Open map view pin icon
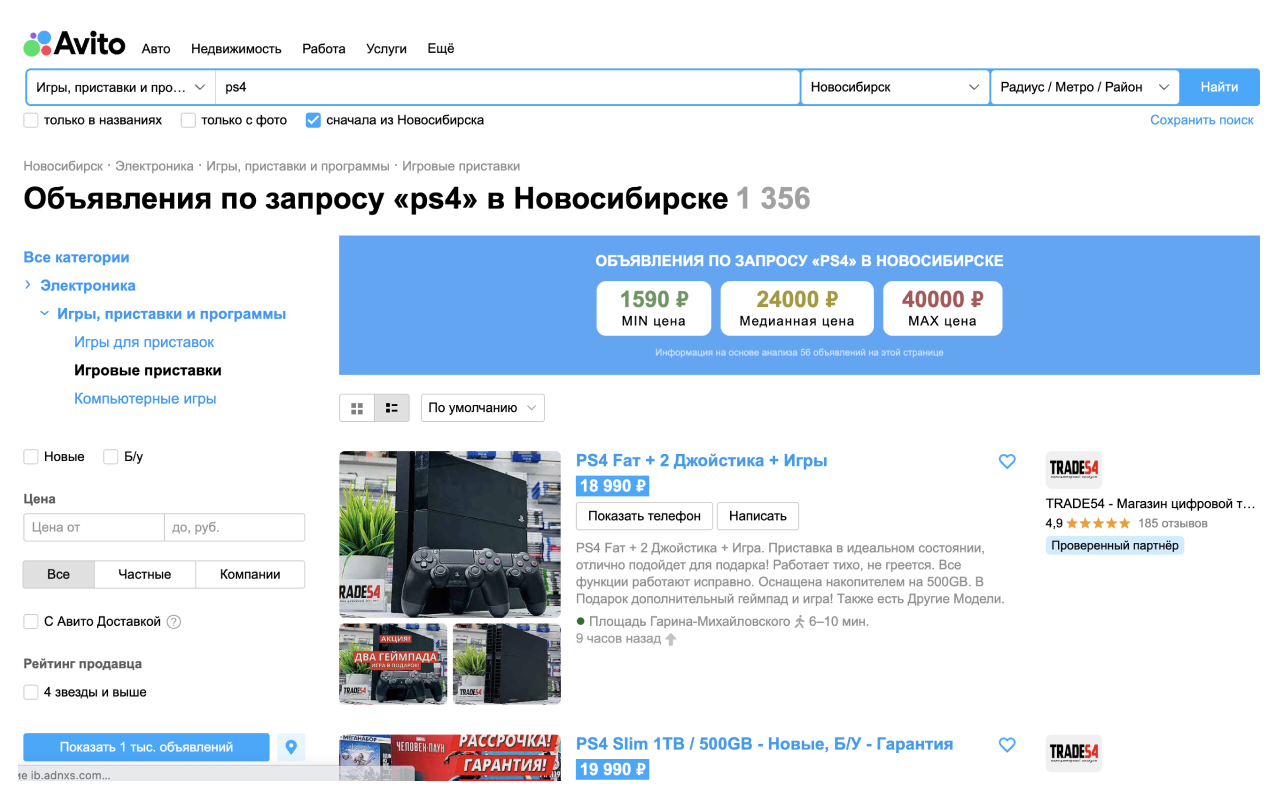The width and height of the screenshot is (1280, 800). click(x=291, y=747)
